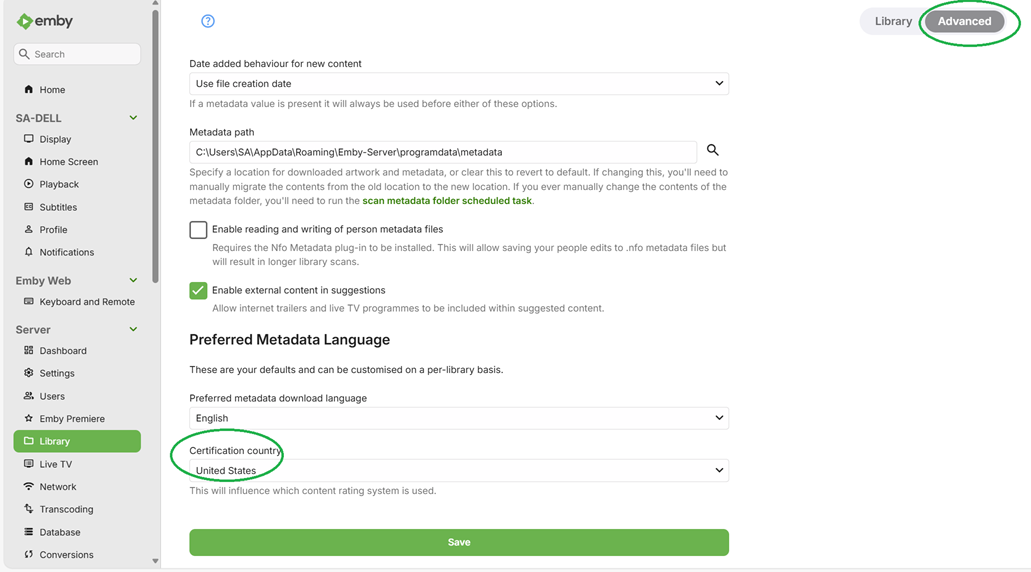Uncheck Enable external content in suggestions

tap(199, 290)
